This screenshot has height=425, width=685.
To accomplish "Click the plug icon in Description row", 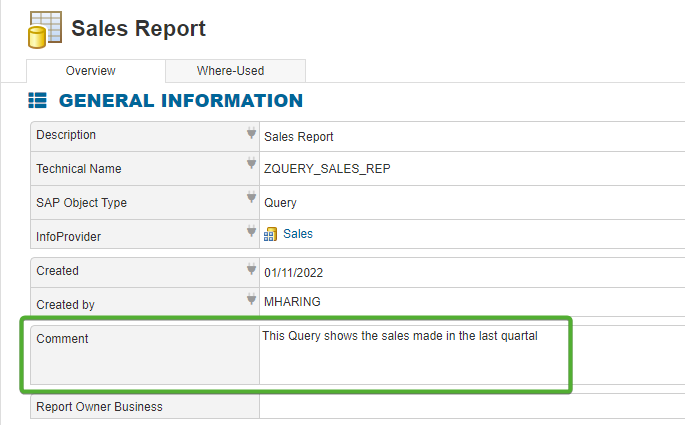I will click(251, 133).
